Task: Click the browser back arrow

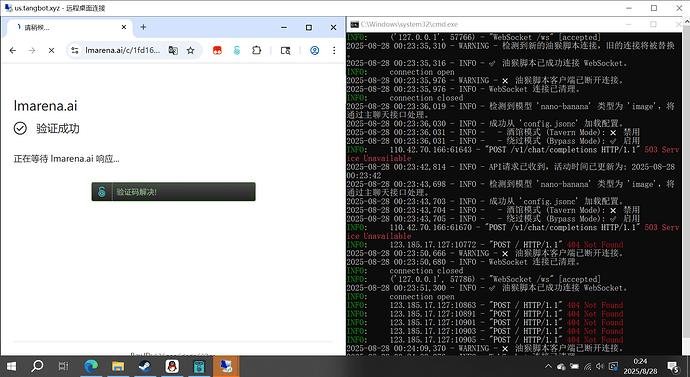Action: tap(13, 51)
